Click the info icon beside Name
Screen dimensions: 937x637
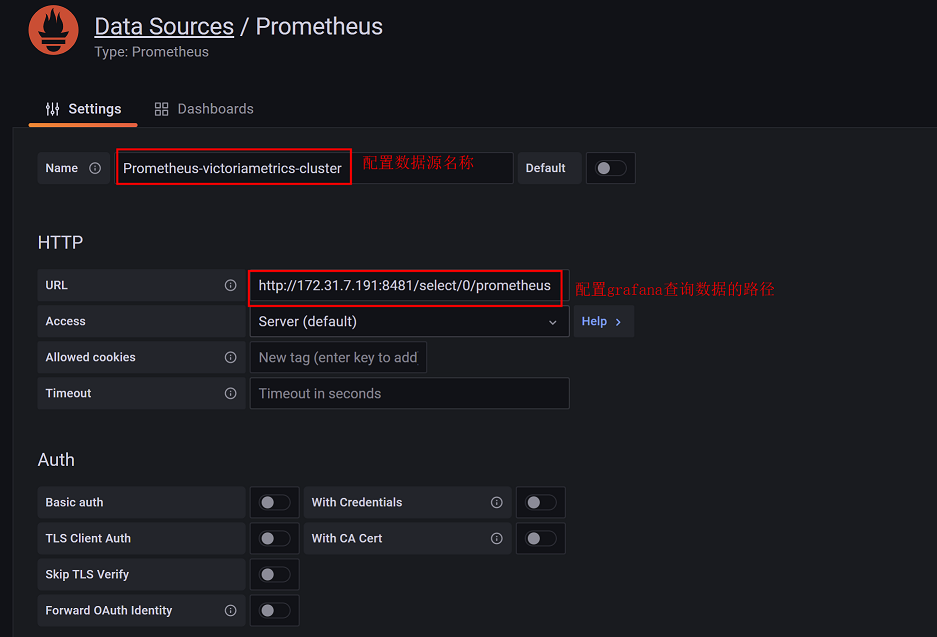pyautogui.click(x=95, y=168)
